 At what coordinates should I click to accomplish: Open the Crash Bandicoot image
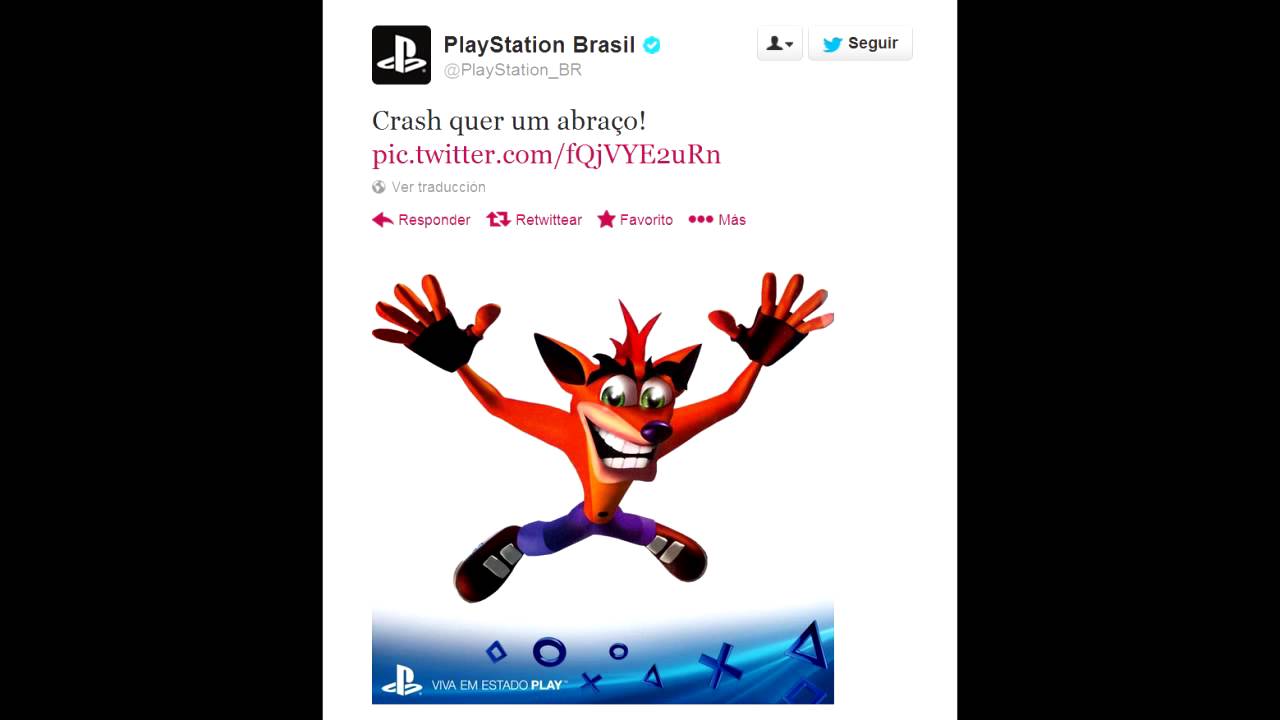[x=603, y=488]
